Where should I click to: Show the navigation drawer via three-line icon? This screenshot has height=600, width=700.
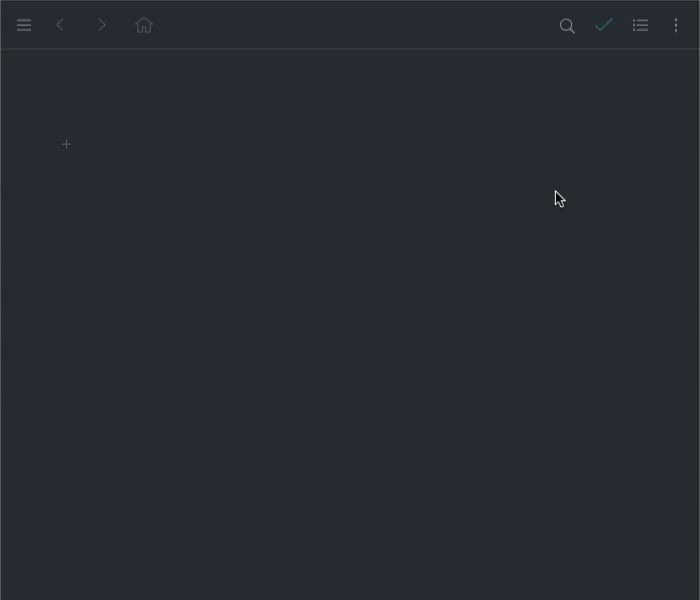tap(24, 25)
